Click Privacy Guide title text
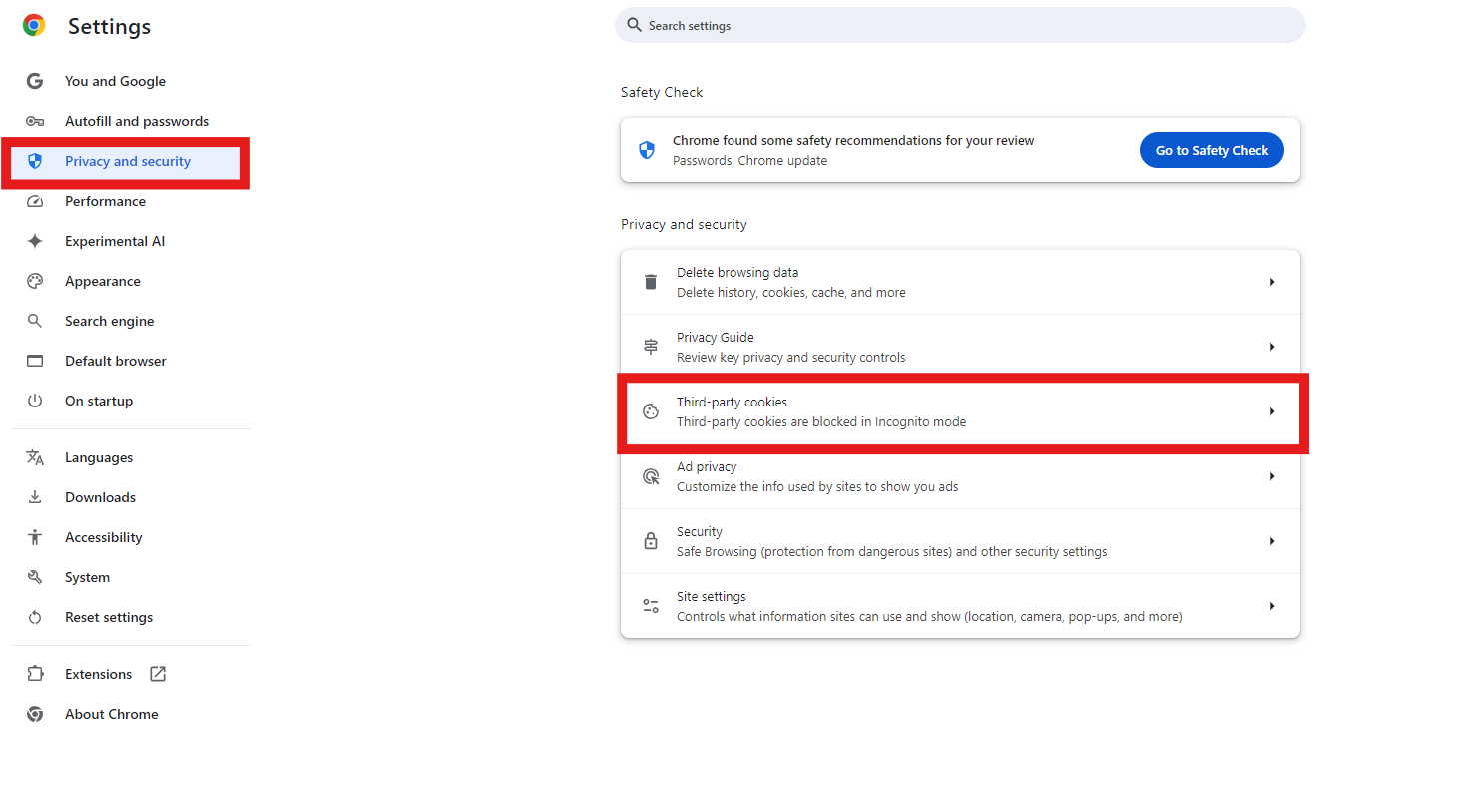Viewport: 1467px width, 812px height. point(716,337)
